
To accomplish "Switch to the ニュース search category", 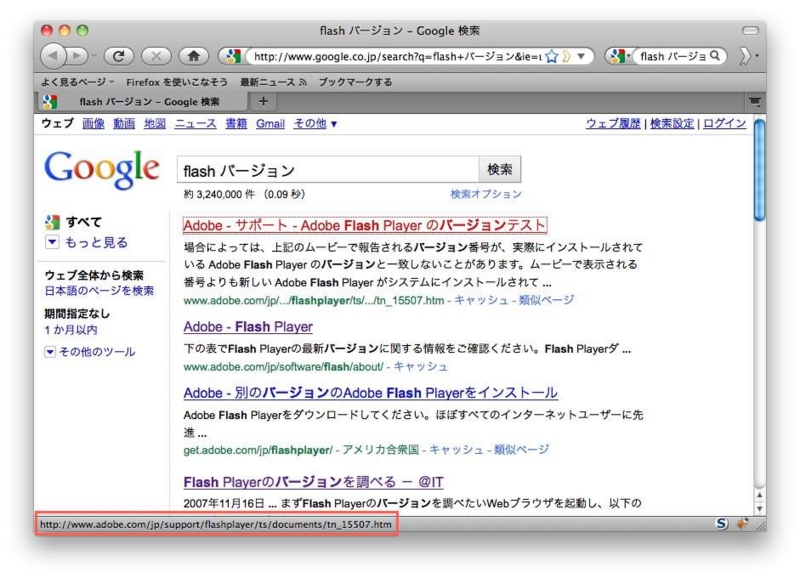I will tap(195, 123).
